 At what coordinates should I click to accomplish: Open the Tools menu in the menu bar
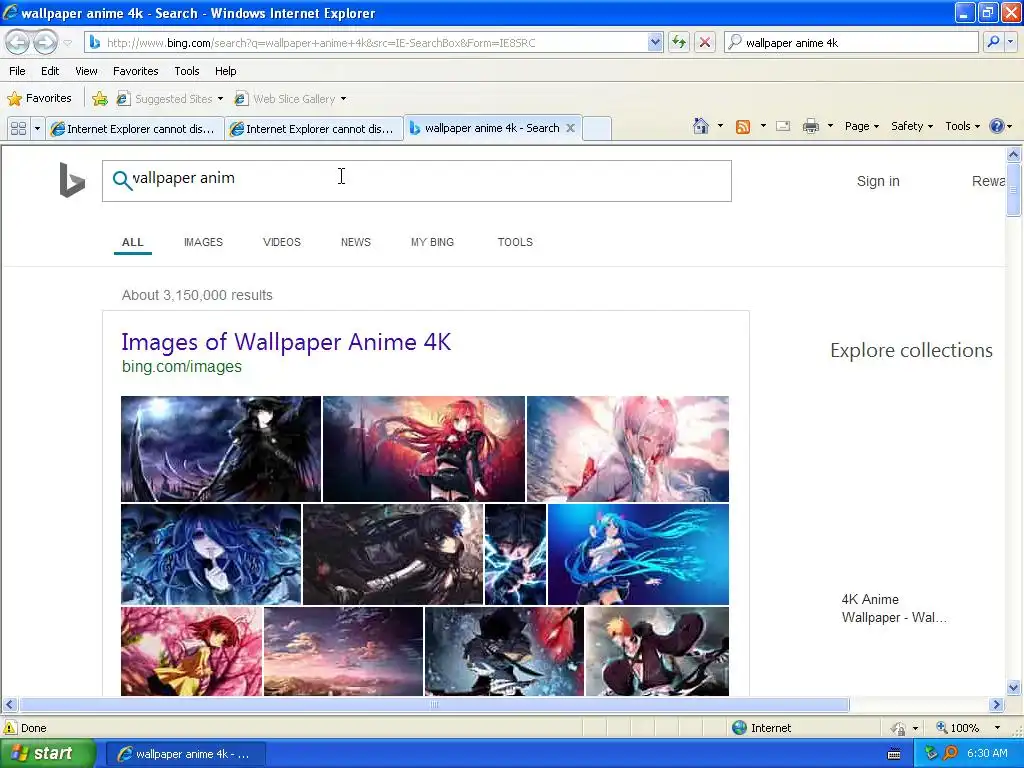pyautogui.click(x=187, y=71)
